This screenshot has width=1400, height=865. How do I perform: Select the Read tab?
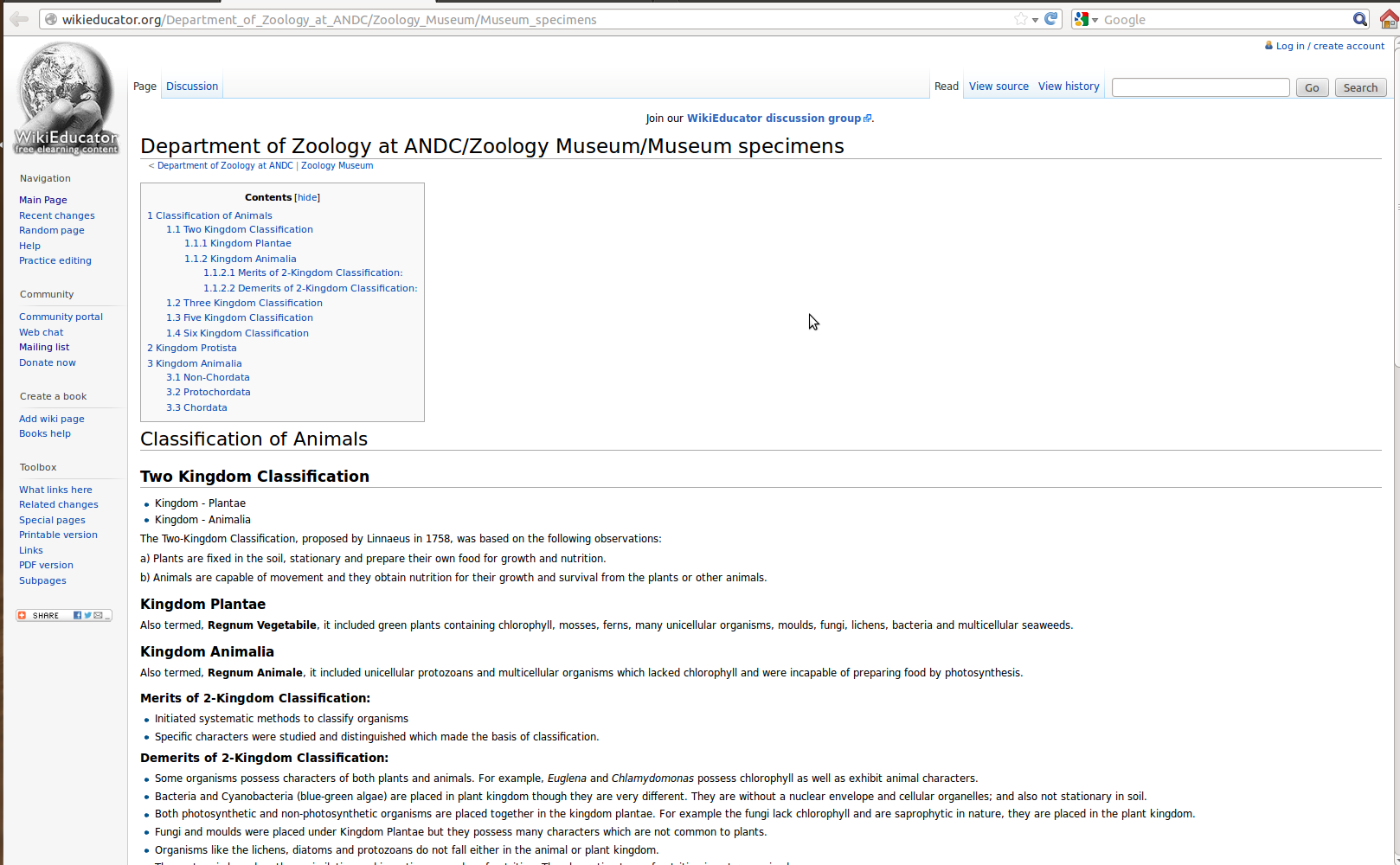947,86
